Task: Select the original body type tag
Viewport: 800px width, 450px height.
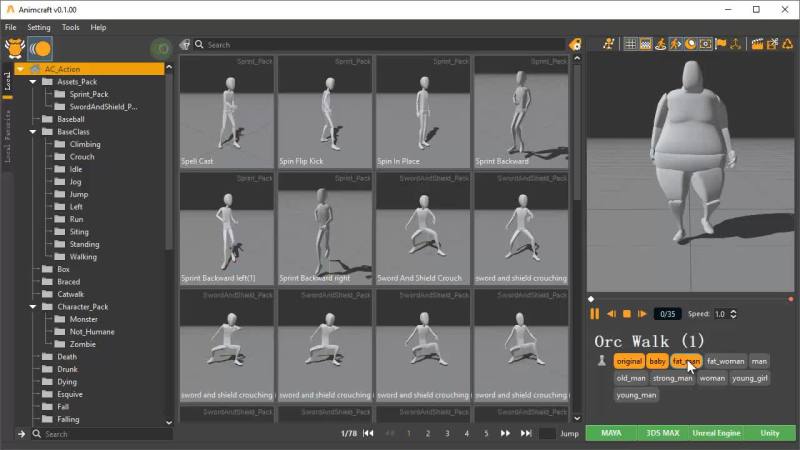Action: 629,361
